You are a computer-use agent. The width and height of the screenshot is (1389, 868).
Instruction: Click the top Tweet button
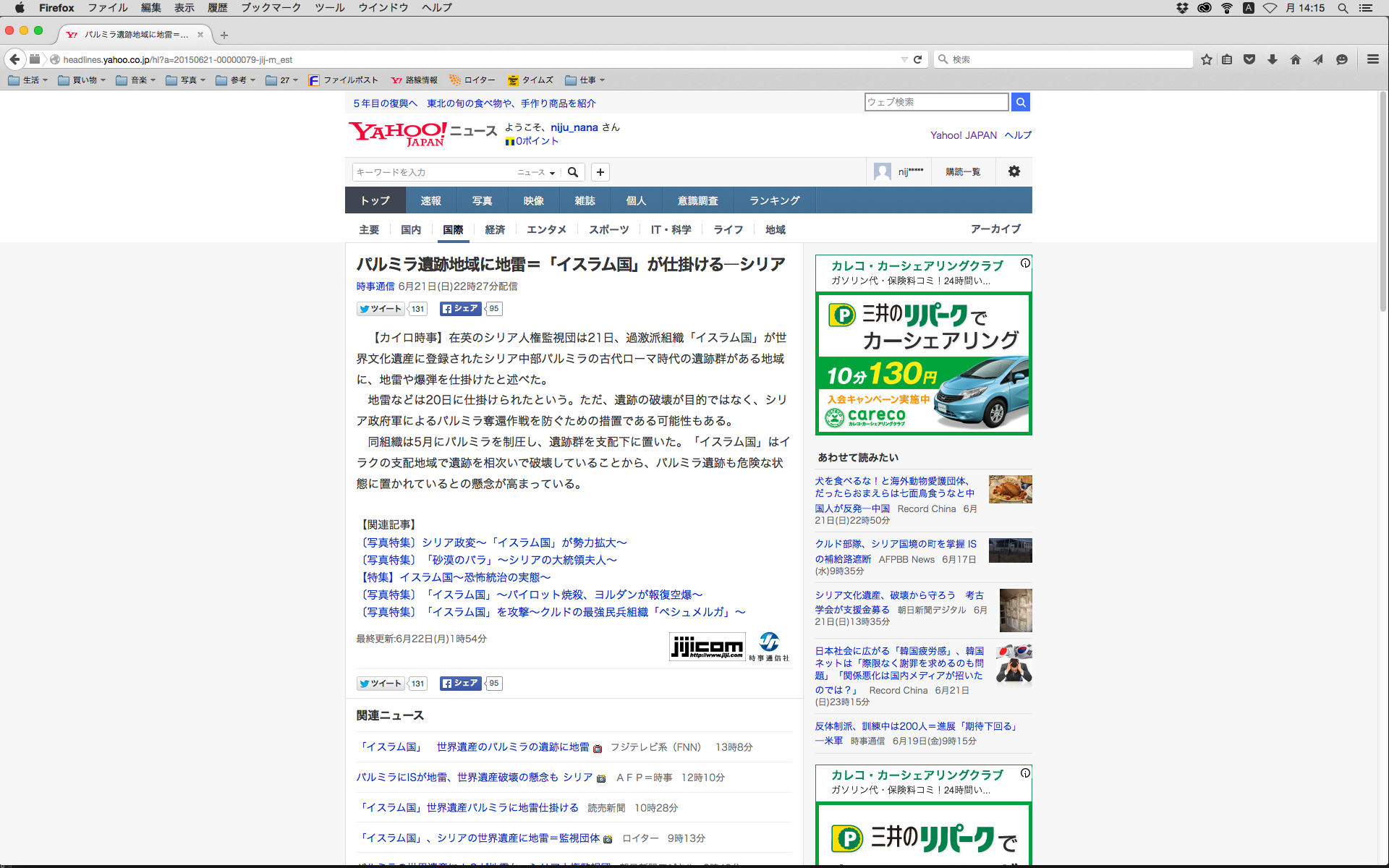pyautogui.click(x=381, y=309)
